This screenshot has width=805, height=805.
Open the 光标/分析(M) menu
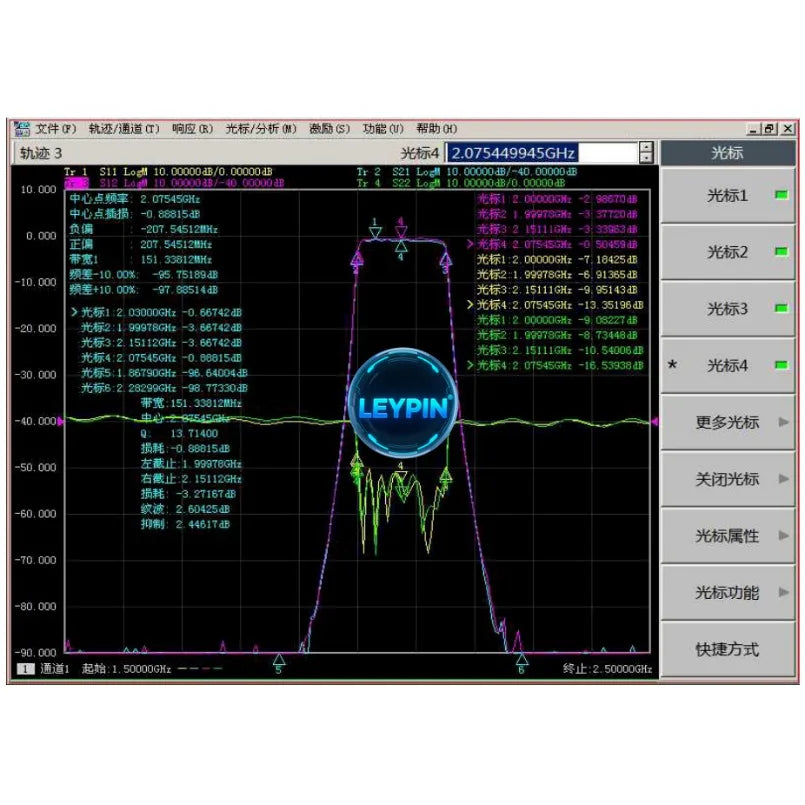pos(261,128)
